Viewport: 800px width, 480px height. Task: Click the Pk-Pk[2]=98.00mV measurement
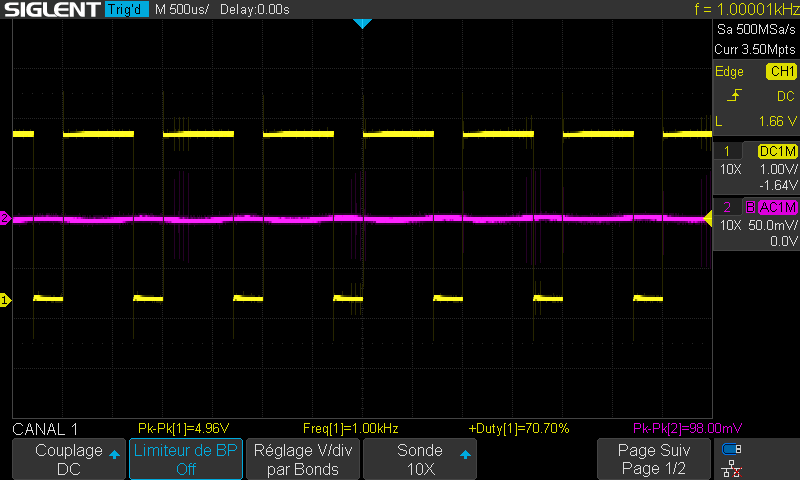coord(687,428)
